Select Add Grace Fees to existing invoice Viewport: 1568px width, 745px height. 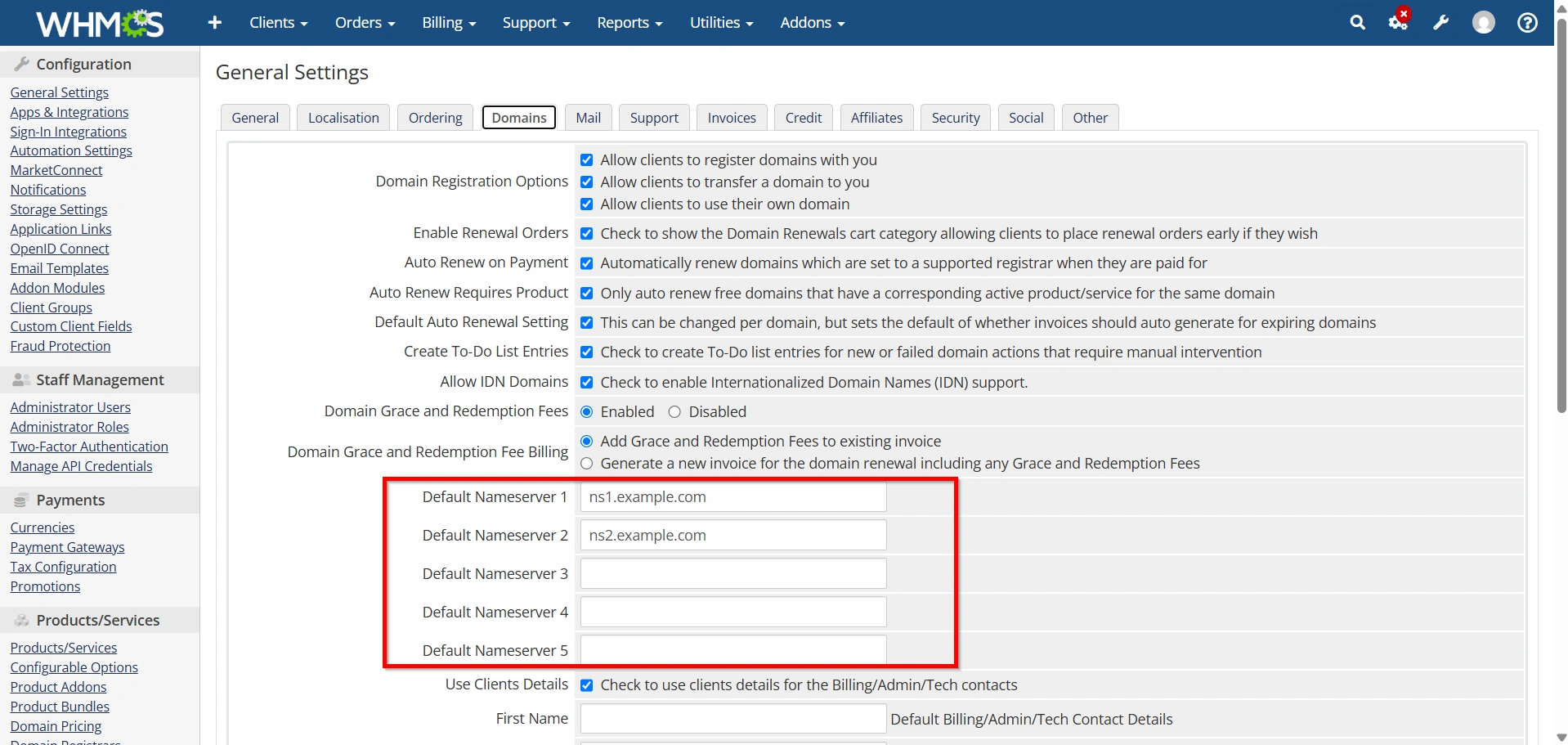click(586, 442)
